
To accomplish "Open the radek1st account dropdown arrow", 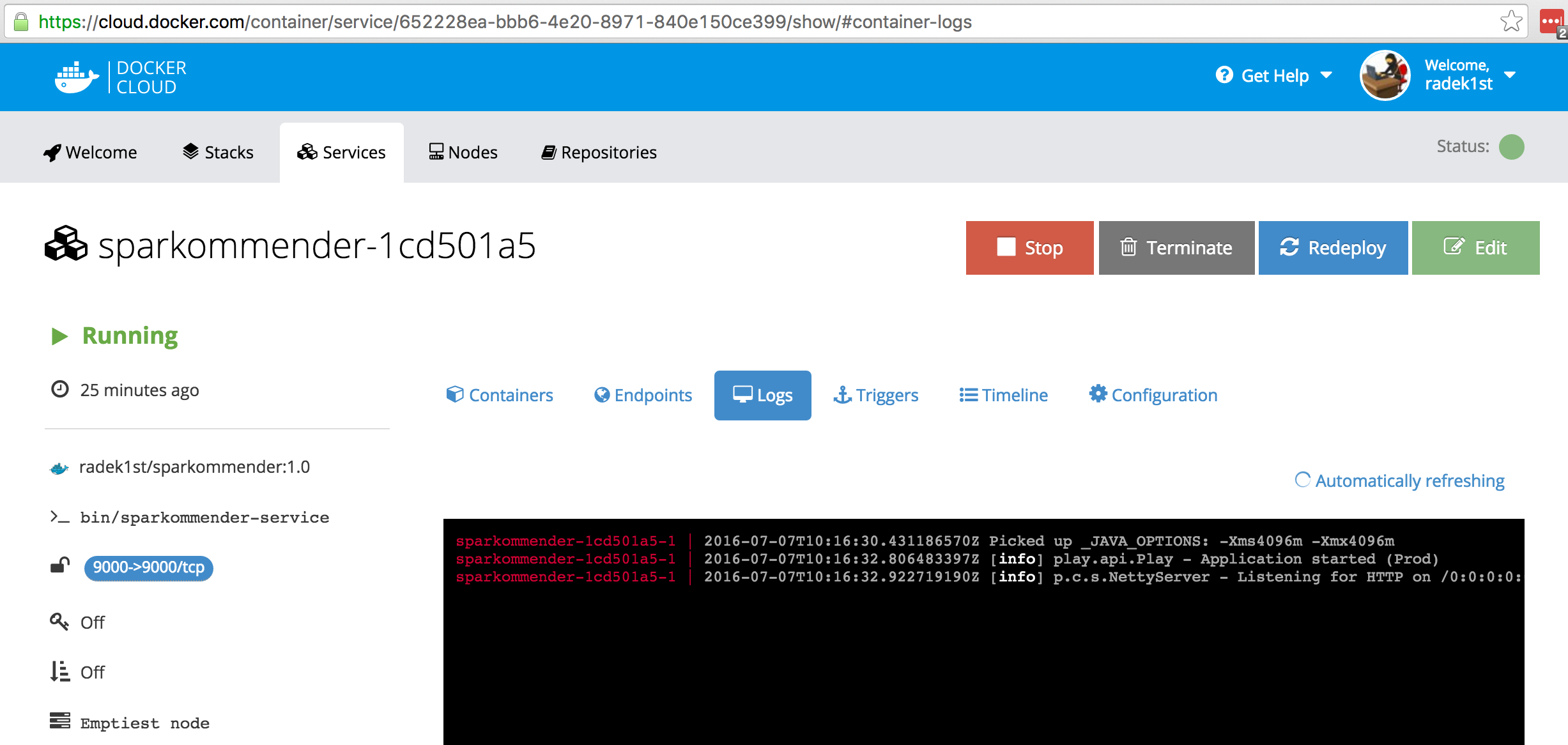I will click(1510, 75).
